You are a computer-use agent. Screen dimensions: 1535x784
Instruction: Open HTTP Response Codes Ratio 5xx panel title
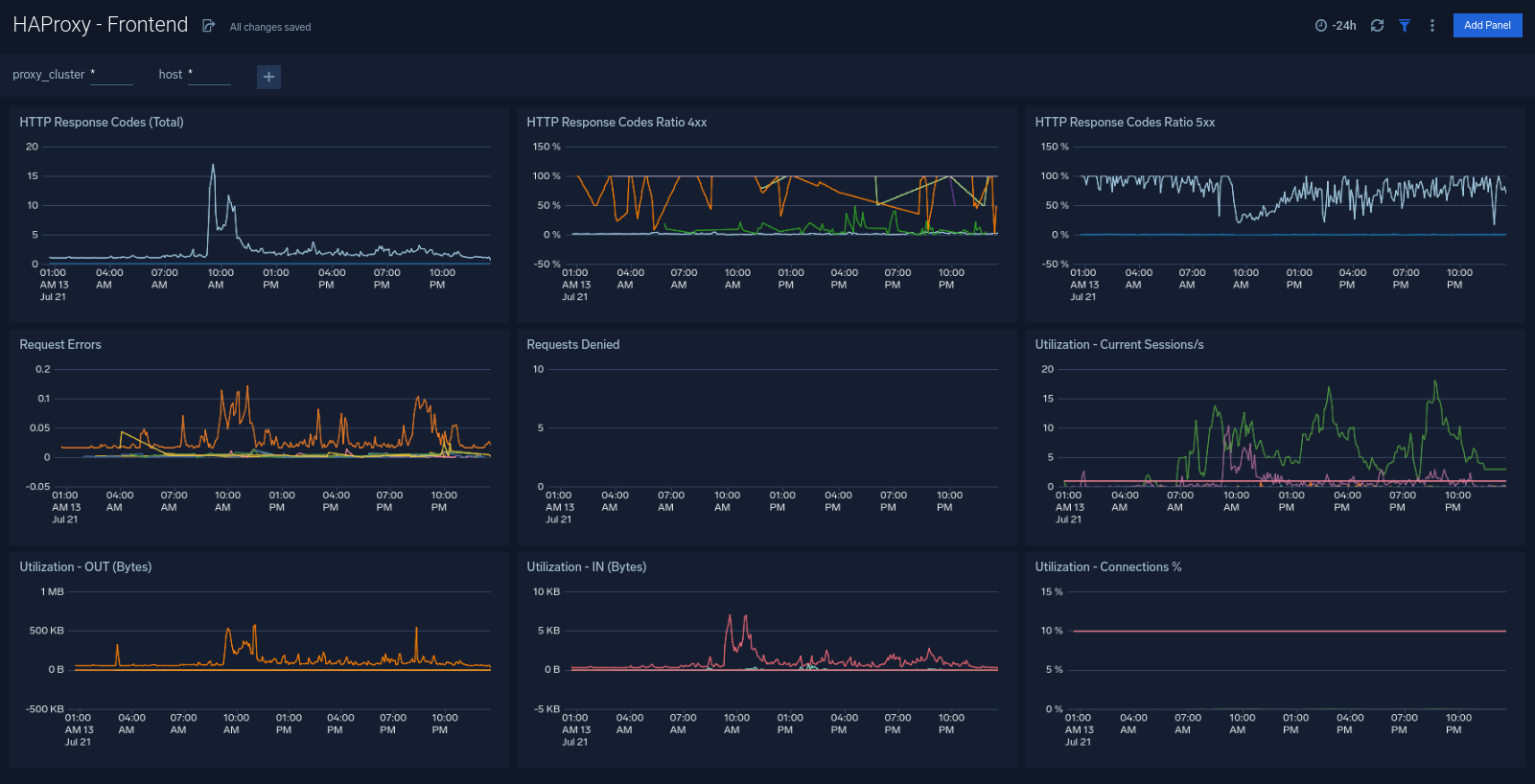[1125, 123]
